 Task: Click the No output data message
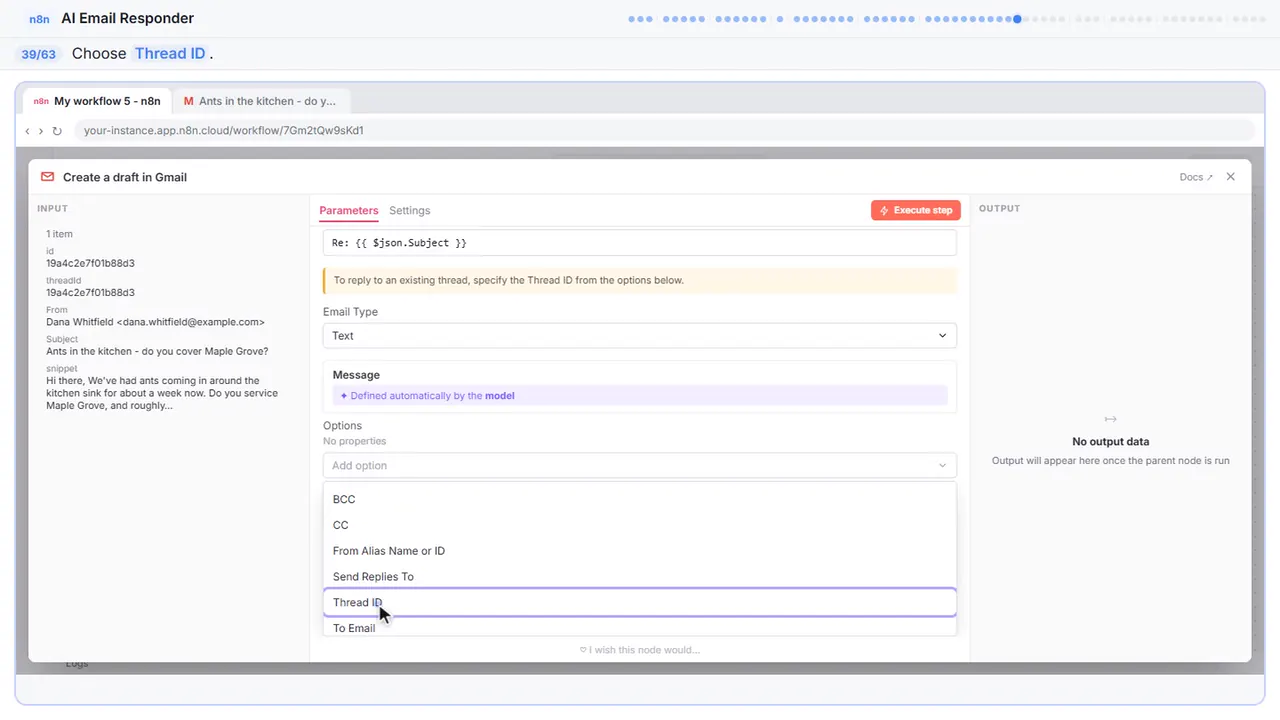point(1110,442)
